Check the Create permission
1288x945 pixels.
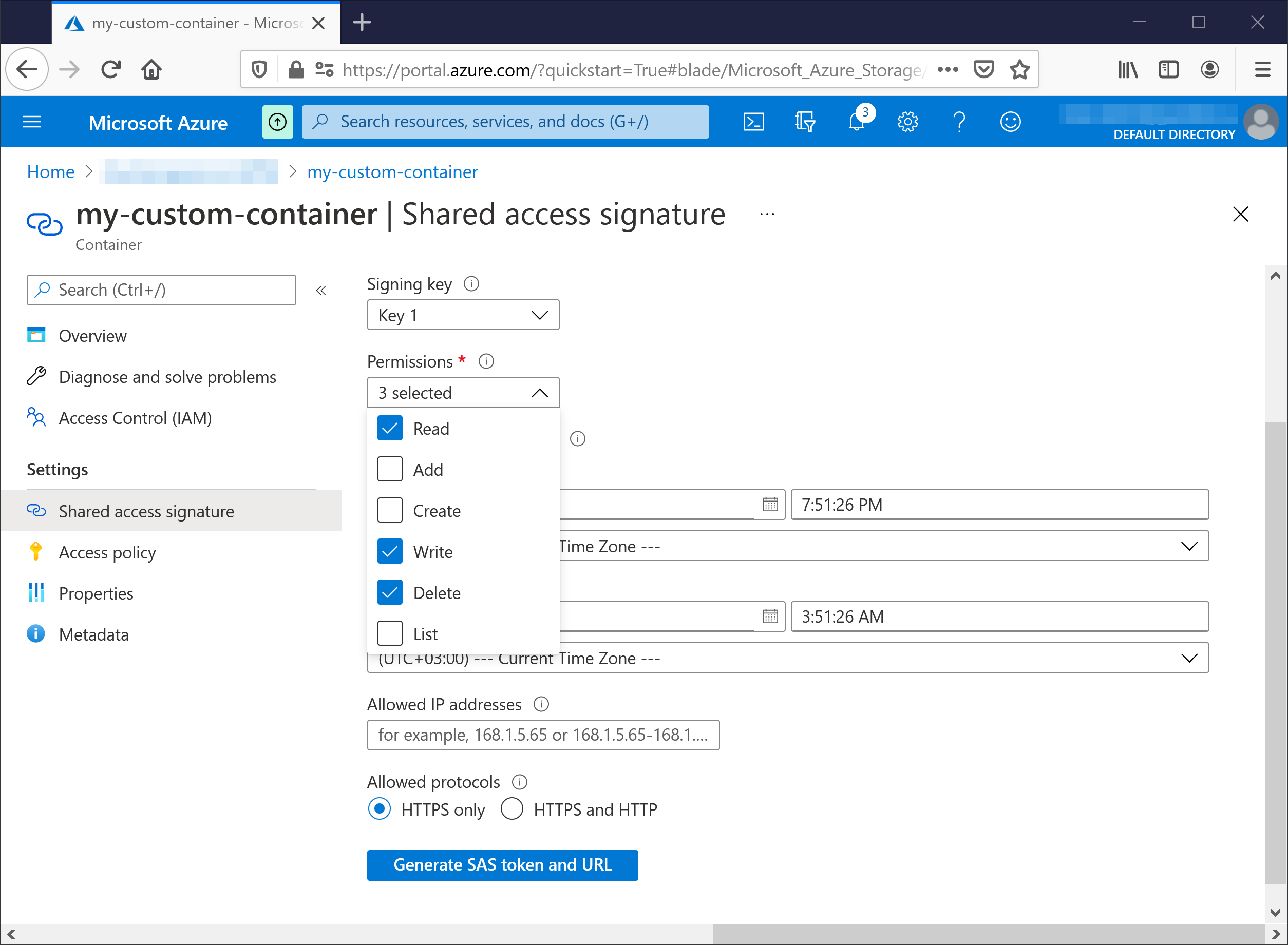390,511
